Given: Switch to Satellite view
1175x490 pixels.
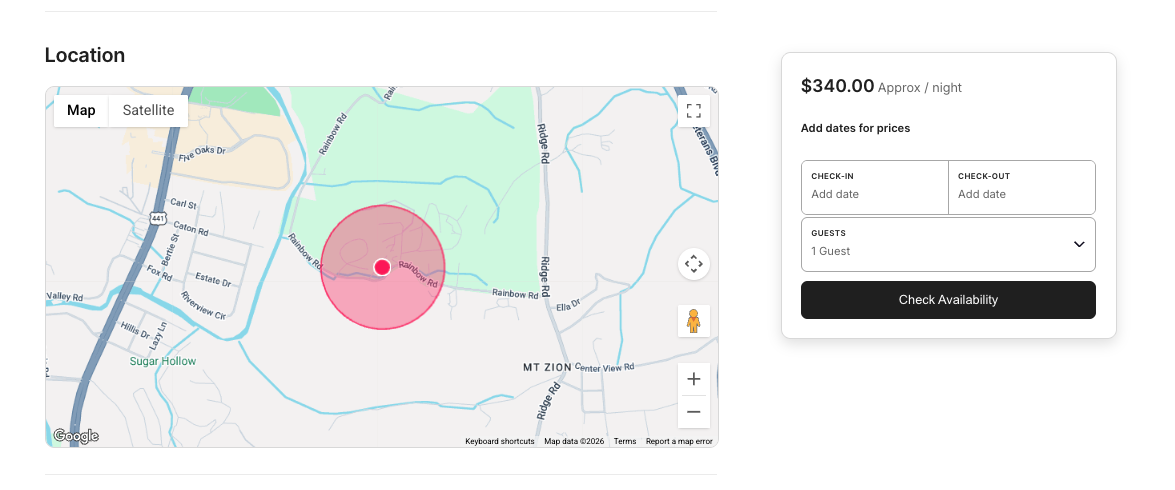Looking at the screenshot, I should 148,110.
